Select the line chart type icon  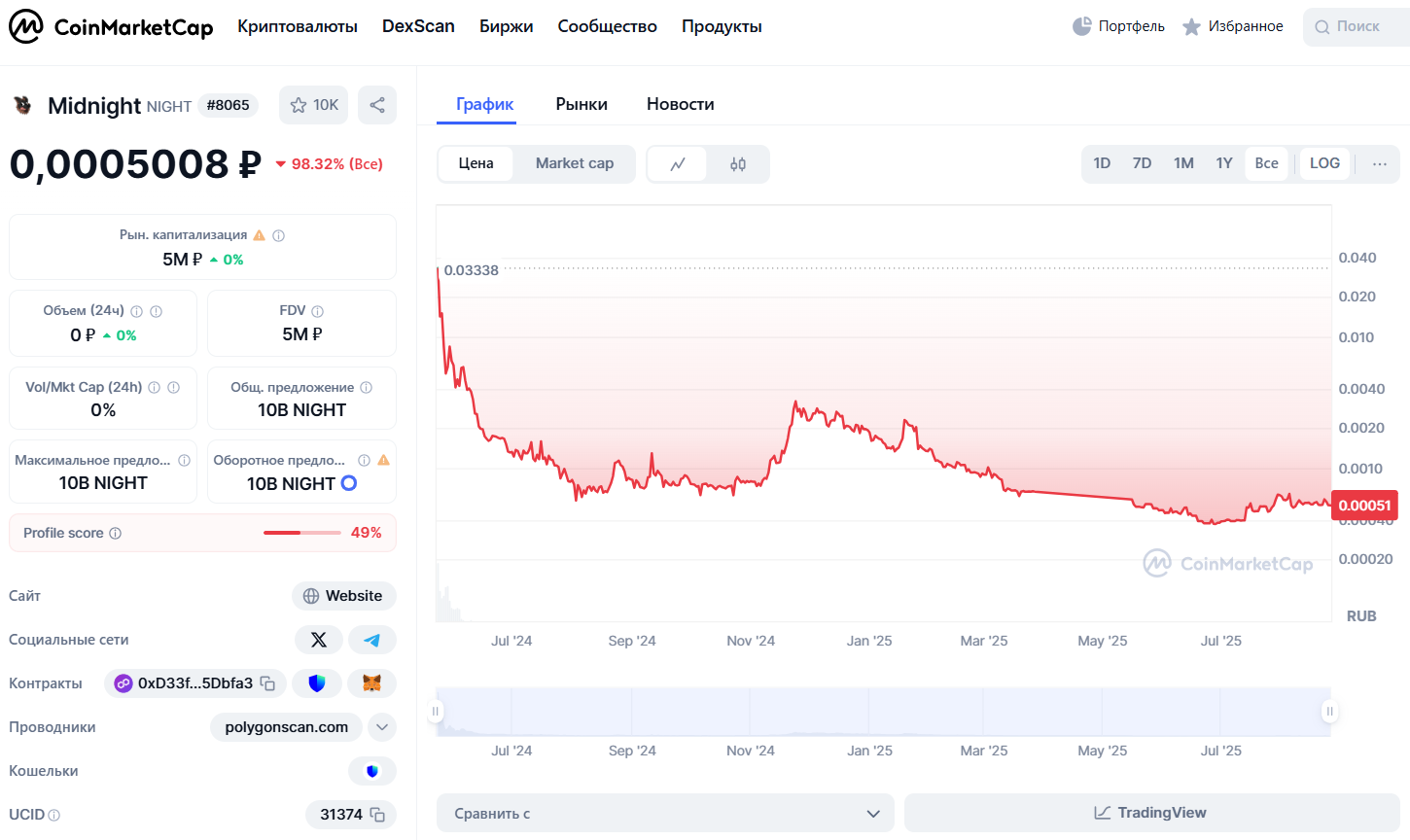(x=678, y=164)
